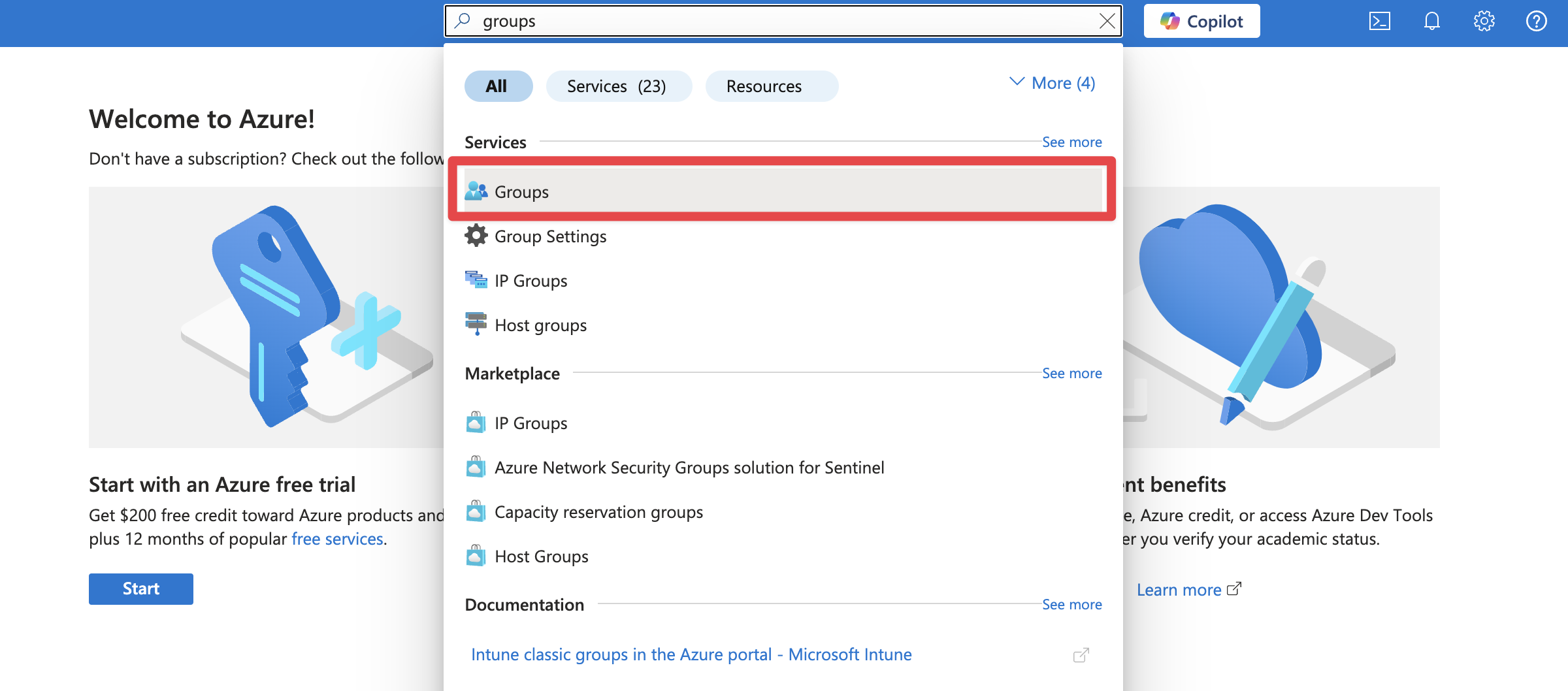Click the Groups people icon
Screen dimensions: 1568x691
(x=476, y=191)
